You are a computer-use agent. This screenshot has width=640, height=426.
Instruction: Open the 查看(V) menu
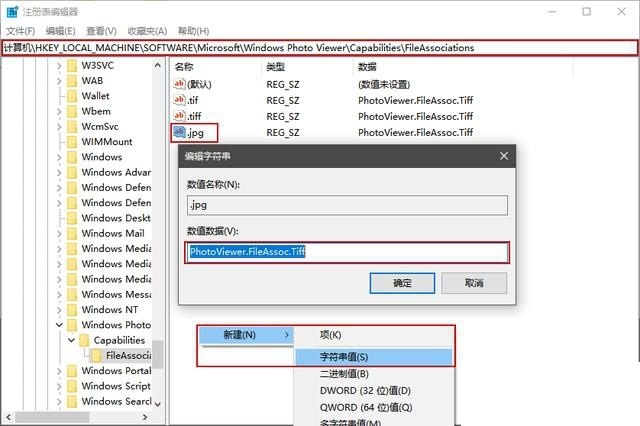click(101, 31)
